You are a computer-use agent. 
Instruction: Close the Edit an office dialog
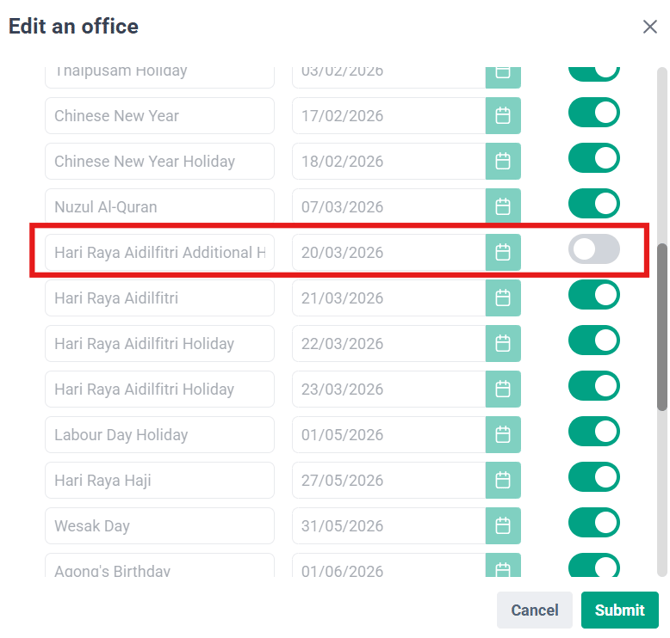click(650, 27)
